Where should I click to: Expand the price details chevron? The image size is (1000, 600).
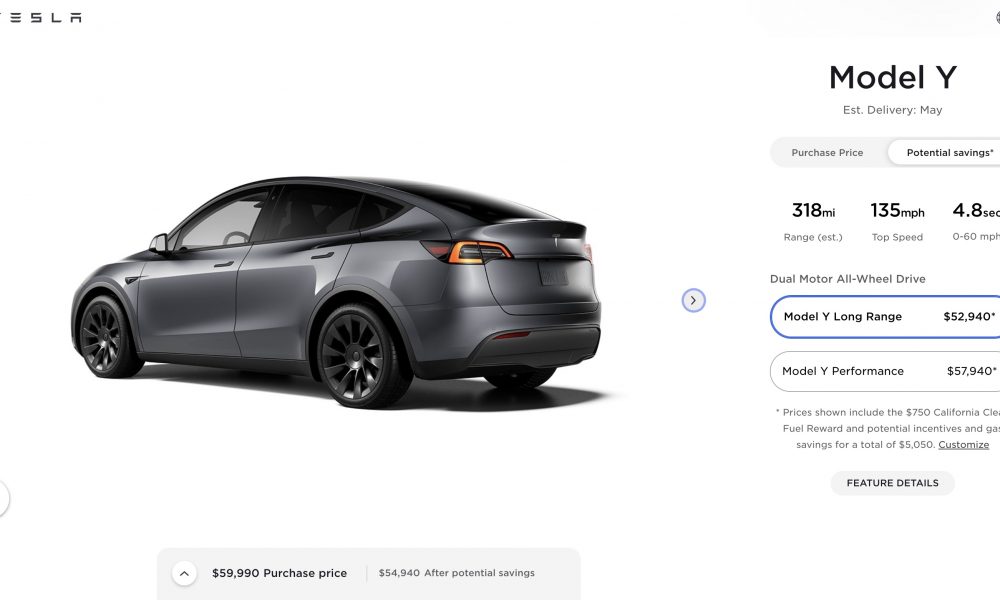coord(184,573)
